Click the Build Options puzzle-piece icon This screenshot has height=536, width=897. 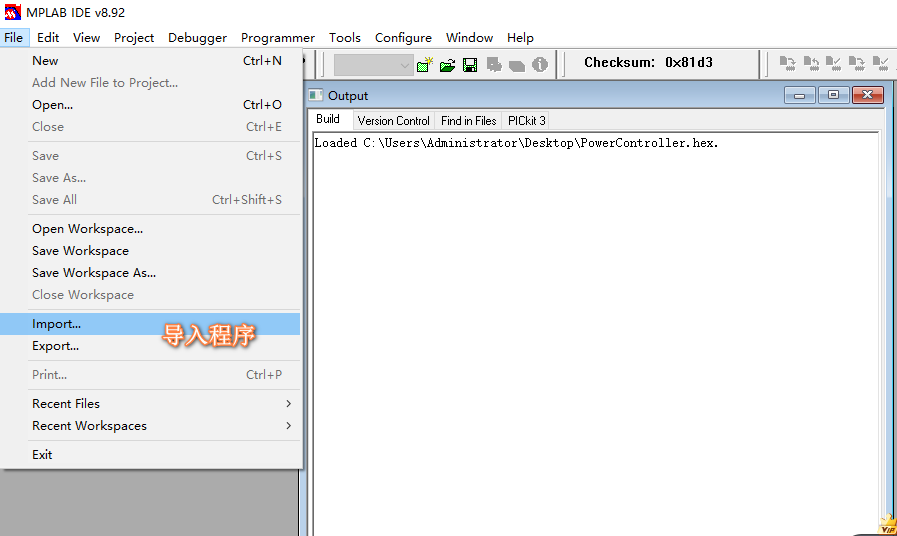pos(494,65)
